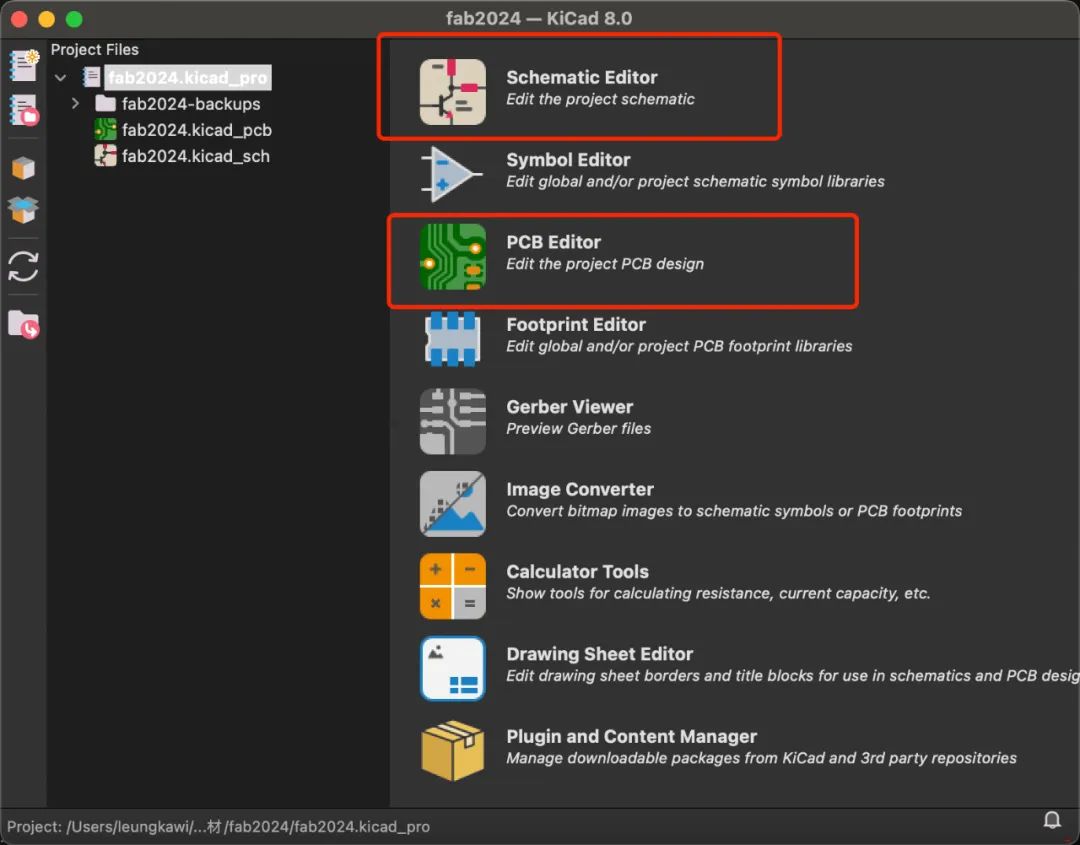Open the Symbol Editor icon

453,174
